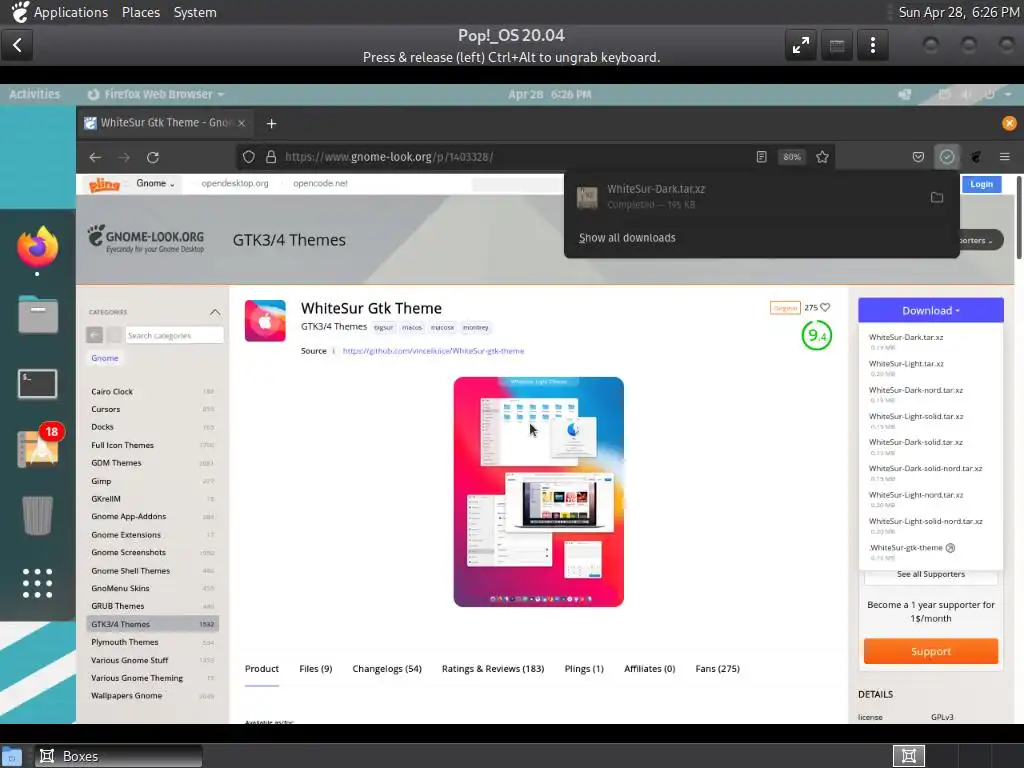
Task: Open opendesktop.org link
Action: pyautogui.click(x=235, y=184)
